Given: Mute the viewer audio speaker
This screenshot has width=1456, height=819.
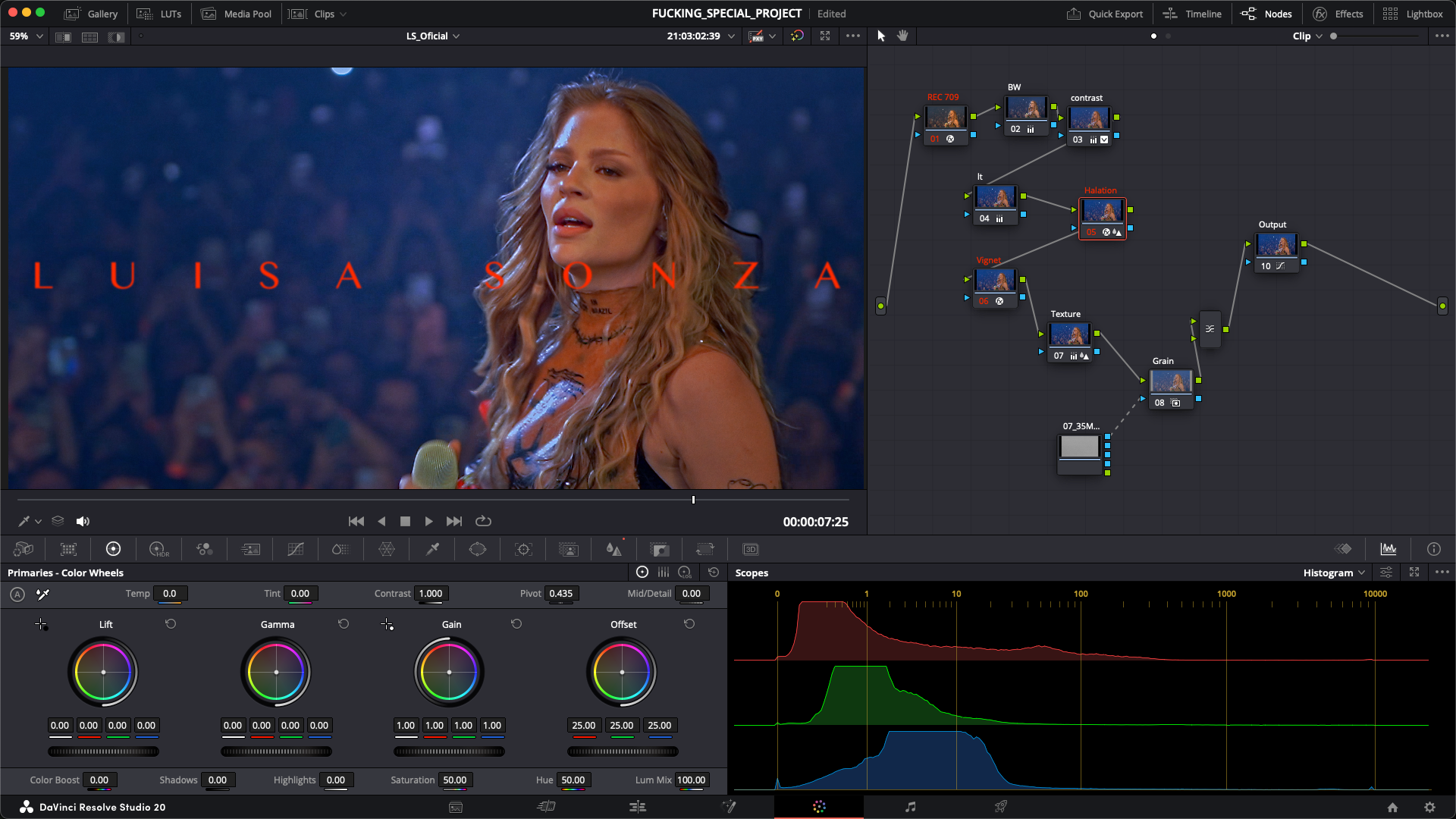Looking at the screenshot, I should tap(83, 521).
